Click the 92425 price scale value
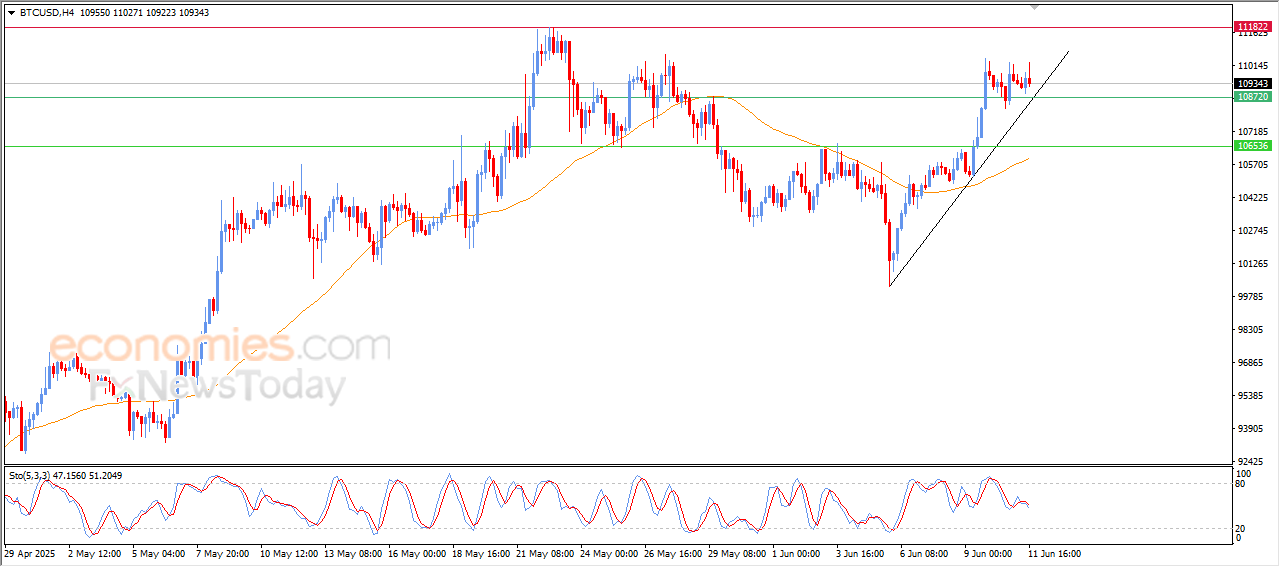 tap(1250, 462)
